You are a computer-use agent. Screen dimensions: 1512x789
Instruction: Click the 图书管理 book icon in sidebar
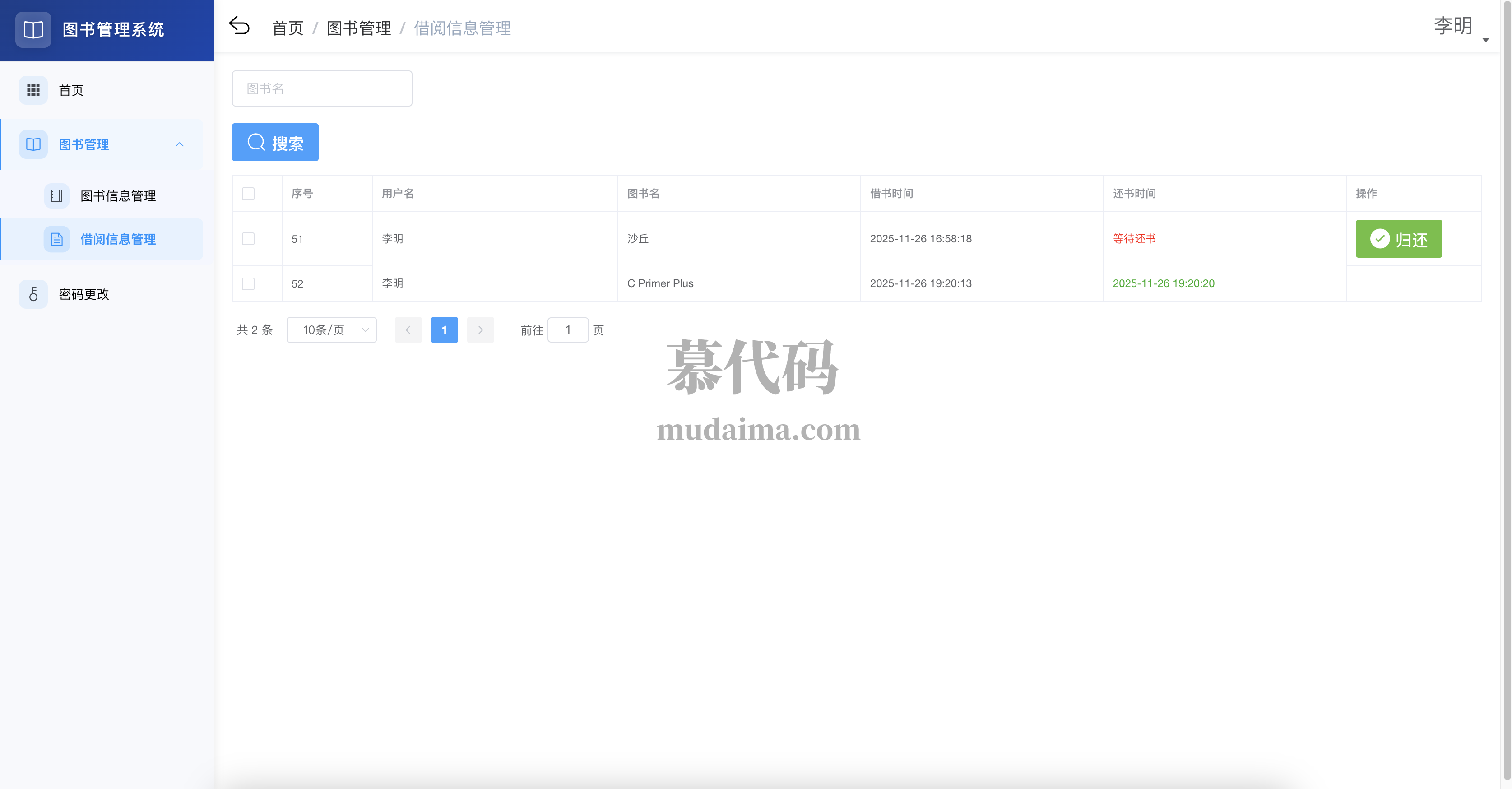click(33, 144)
